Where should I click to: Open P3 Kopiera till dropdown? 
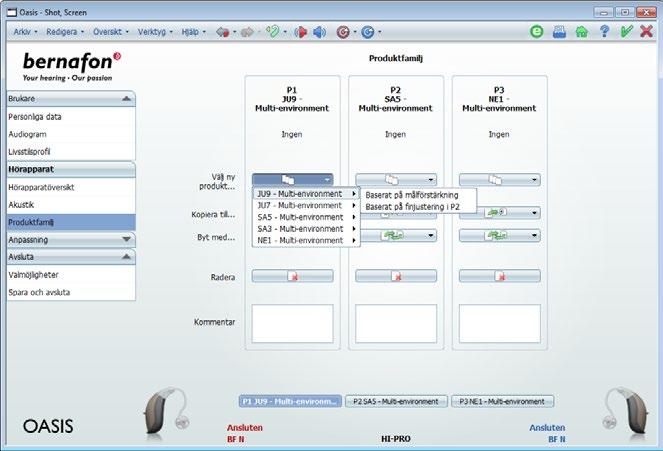[x=499, y=212]
